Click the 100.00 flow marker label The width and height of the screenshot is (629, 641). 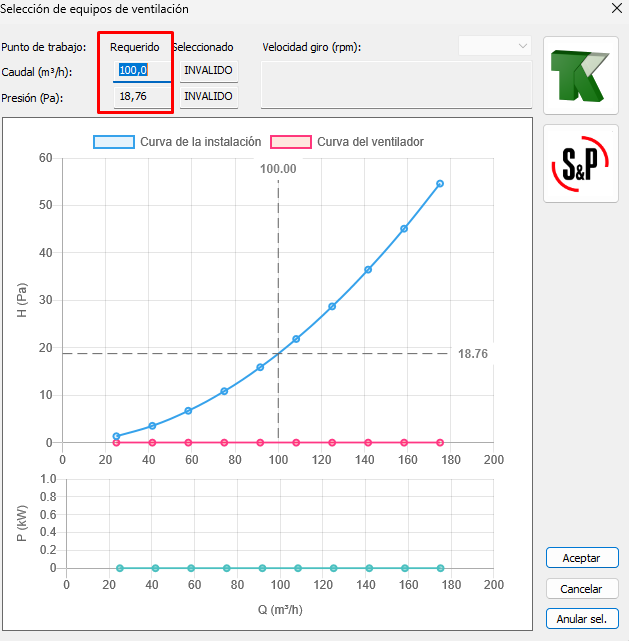coord(278,169)
